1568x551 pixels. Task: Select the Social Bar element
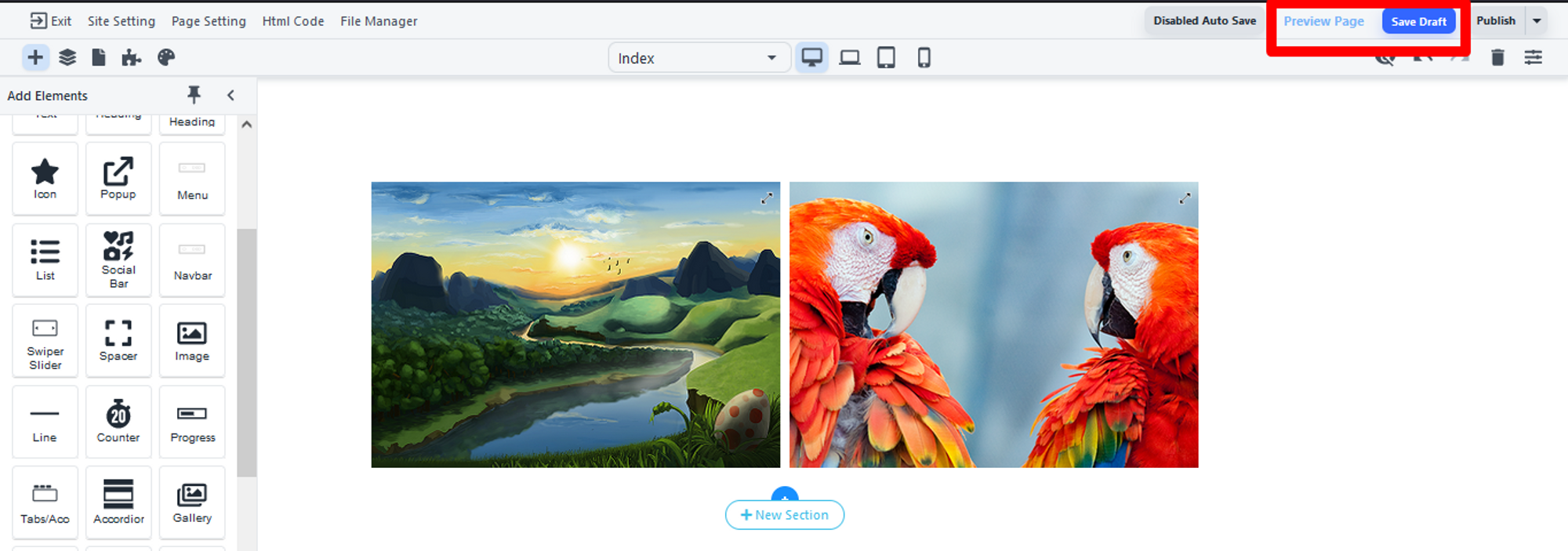pyautogui.click(x=118, y=260)
